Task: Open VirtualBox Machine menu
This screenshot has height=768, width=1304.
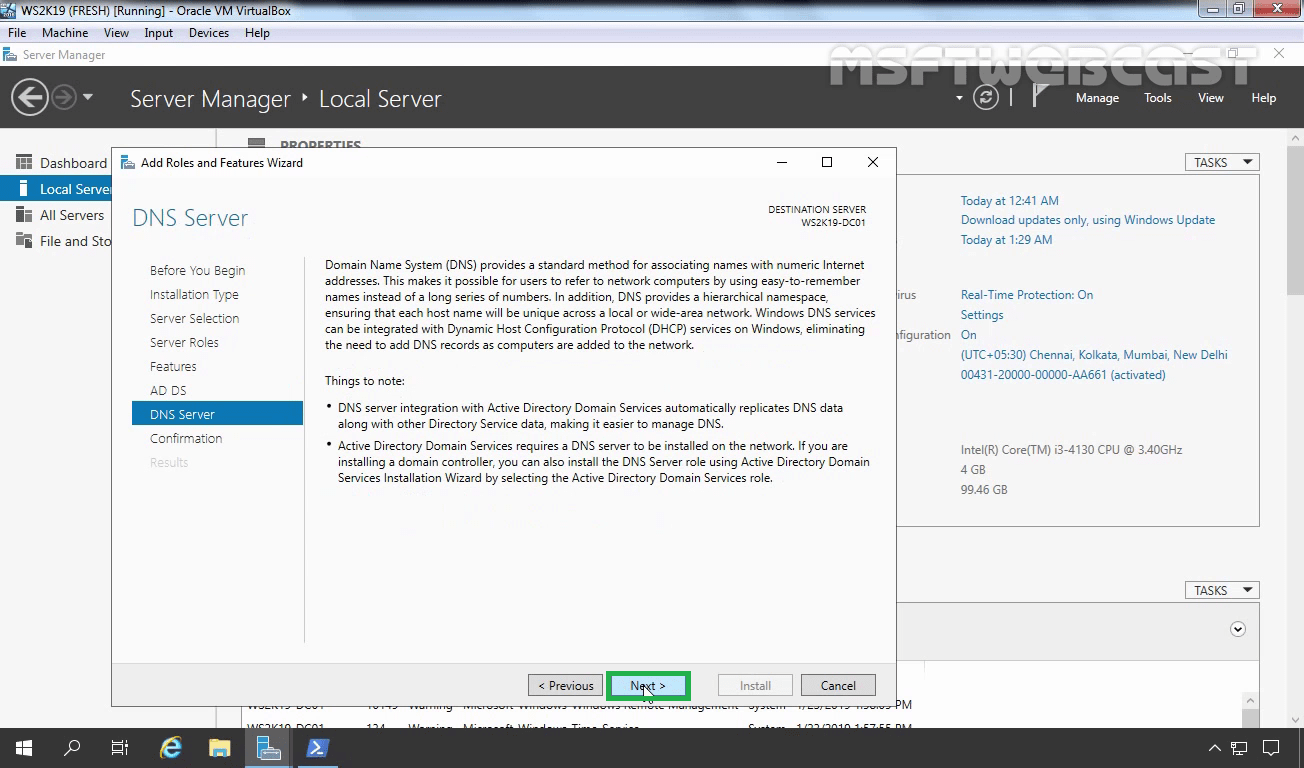Action: tap(65, 33)
